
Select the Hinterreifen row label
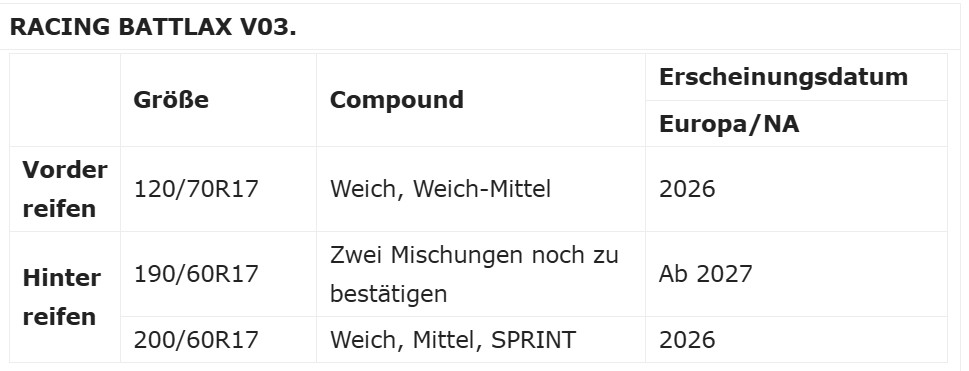[65, 297]
